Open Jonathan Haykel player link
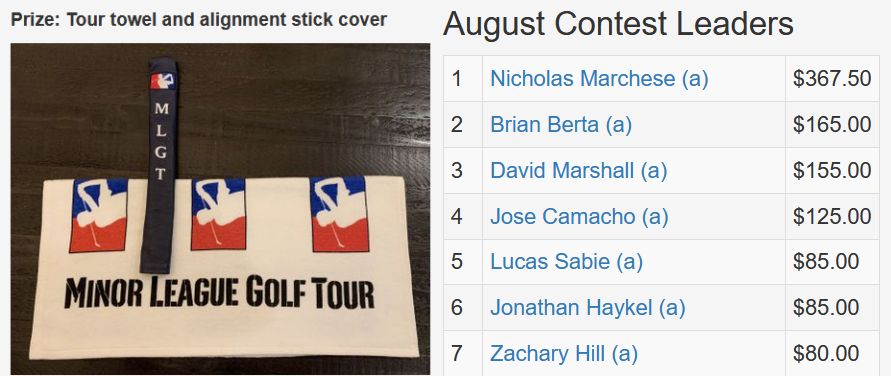 click(x=588, y=308)
